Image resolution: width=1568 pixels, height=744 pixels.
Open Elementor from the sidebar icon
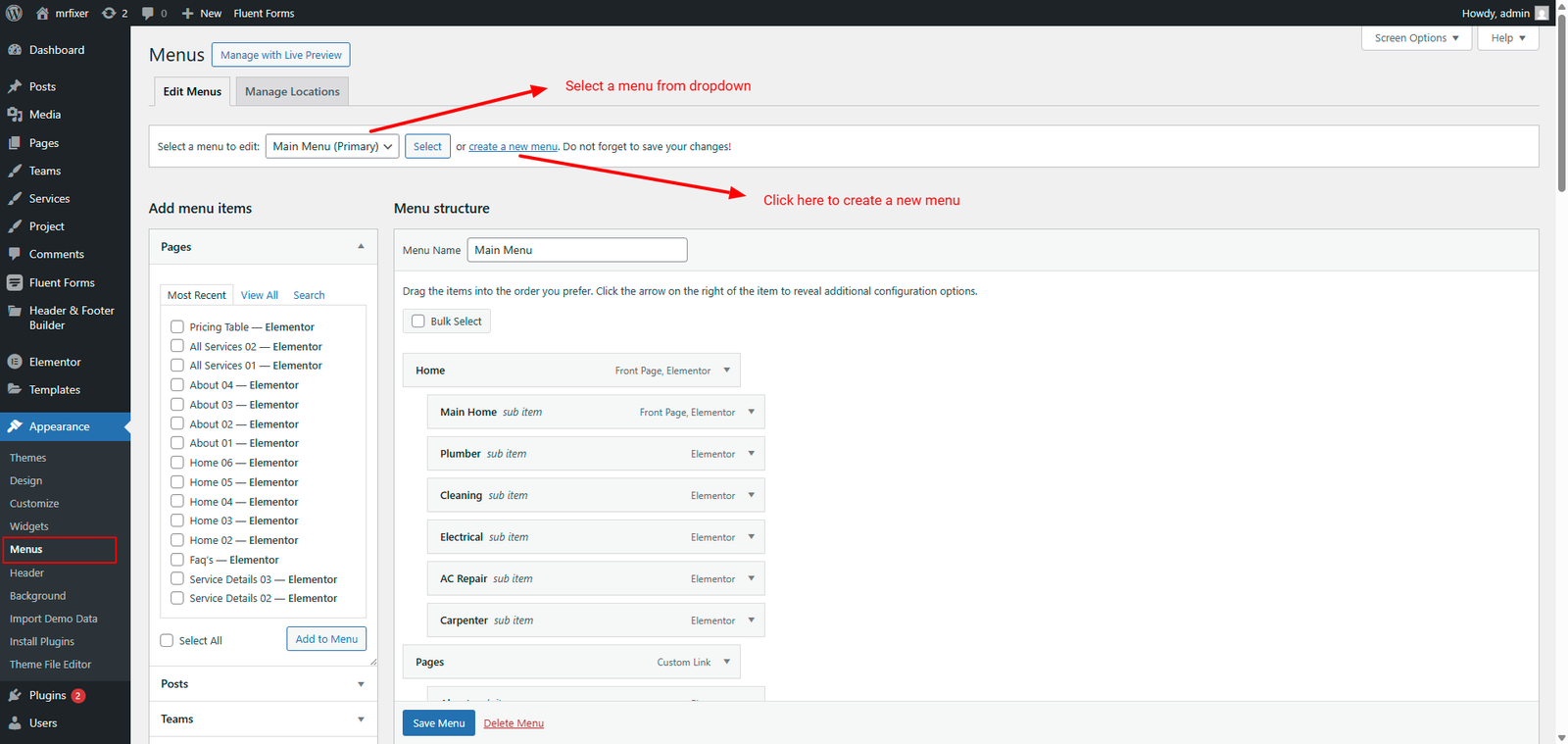[15, 362]
